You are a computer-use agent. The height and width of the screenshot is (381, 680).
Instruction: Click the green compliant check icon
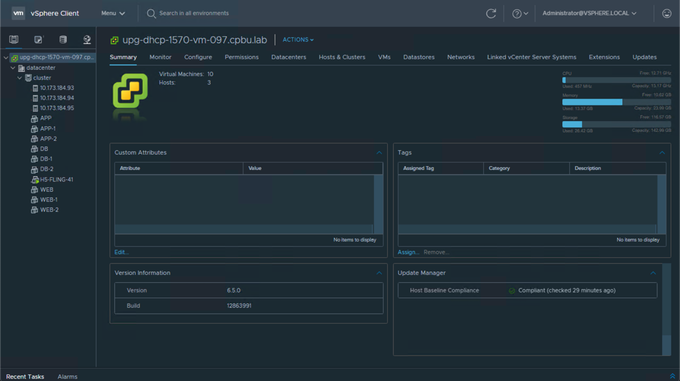click(x=512, y=290)
